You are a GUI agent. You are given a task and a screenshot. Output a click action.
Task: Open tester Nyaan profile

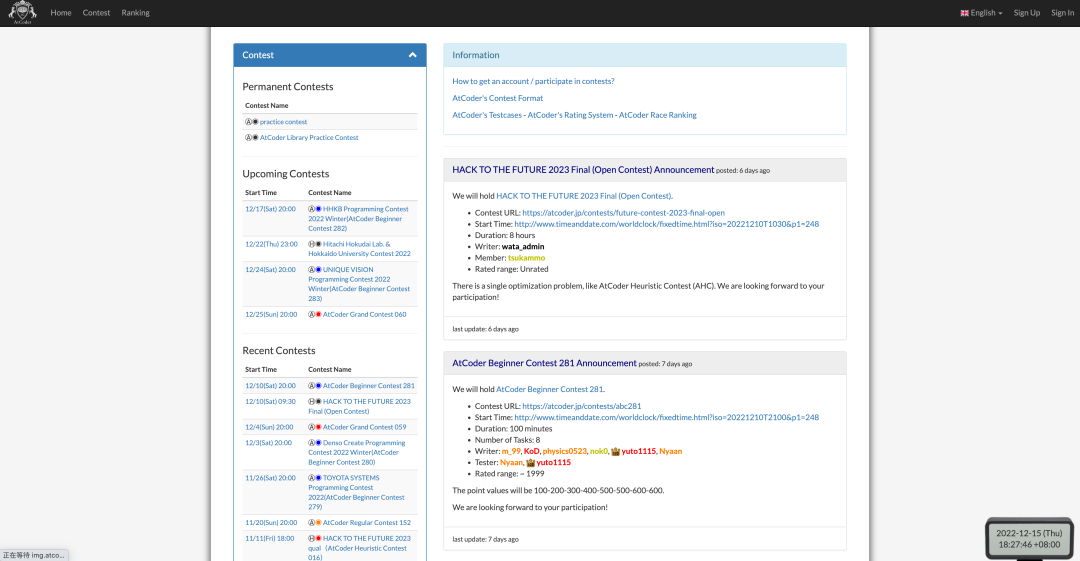(x=511, y=462)
